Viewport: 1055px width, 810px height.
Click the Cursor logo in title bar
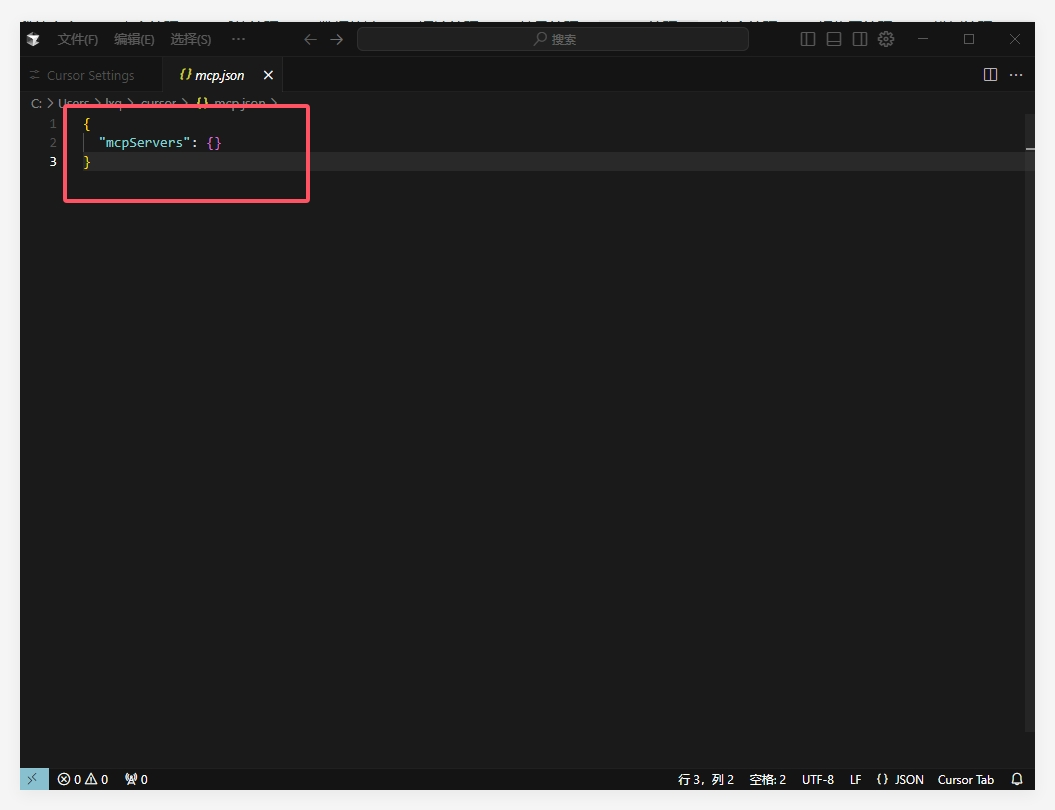34,39
